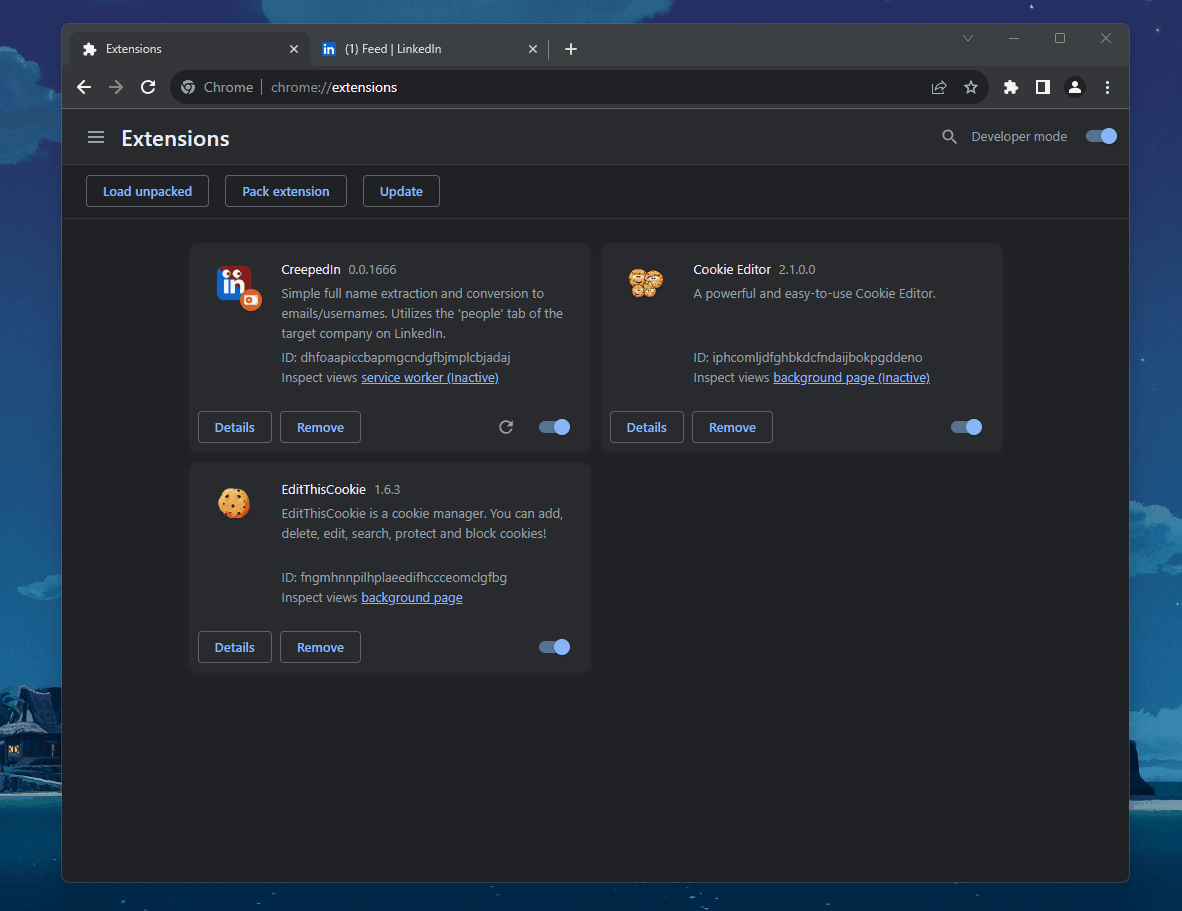
Task: Disable the Cookie Editor extension
Action: pos(966,427)
